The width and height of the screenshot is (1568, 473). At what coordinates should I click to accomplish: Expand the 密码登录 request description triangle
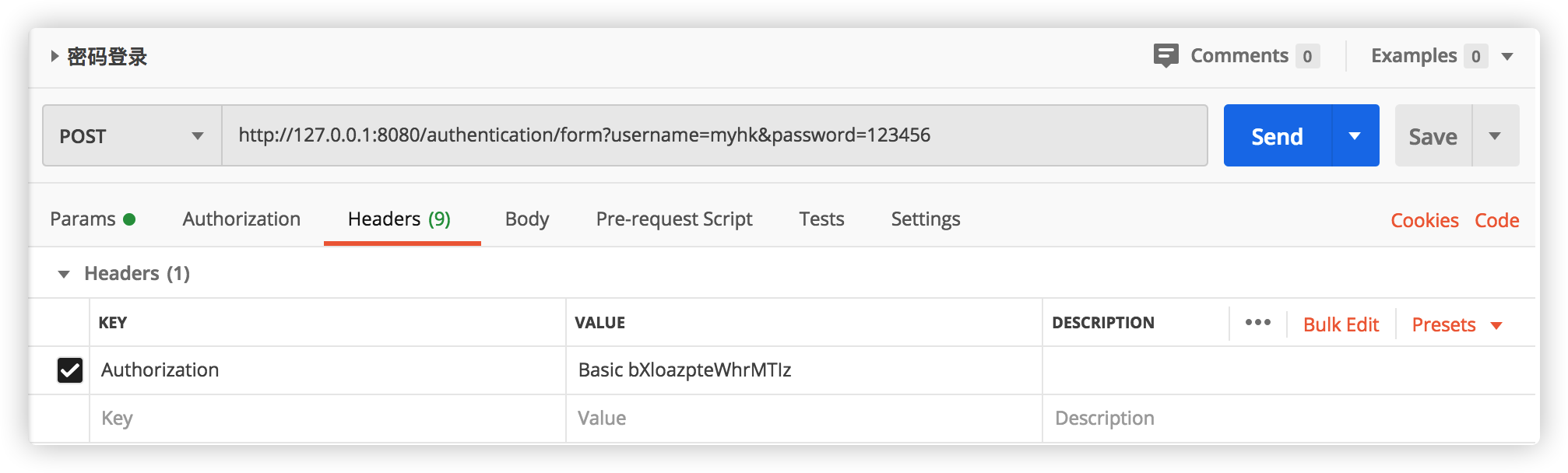click(x=54, y=56)
